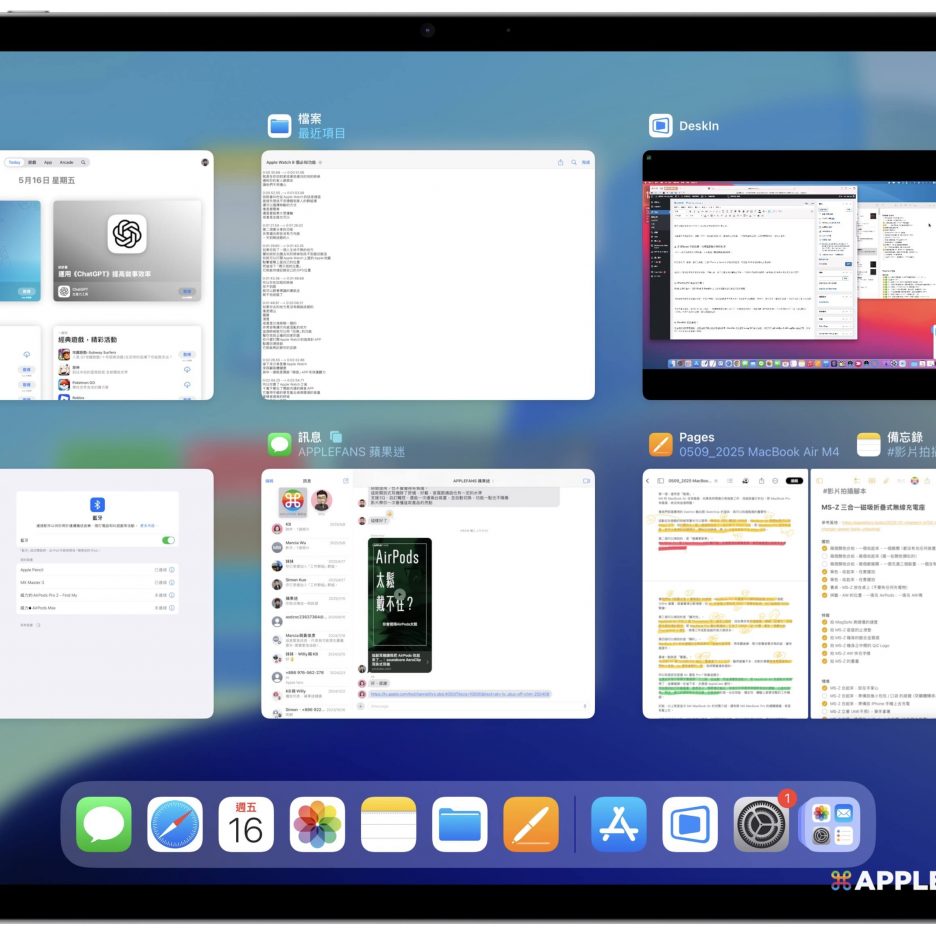The height and width of the screenshot is (936, 936).
Task: Open Settings with notification badge
Action: (x=761, y=824)
